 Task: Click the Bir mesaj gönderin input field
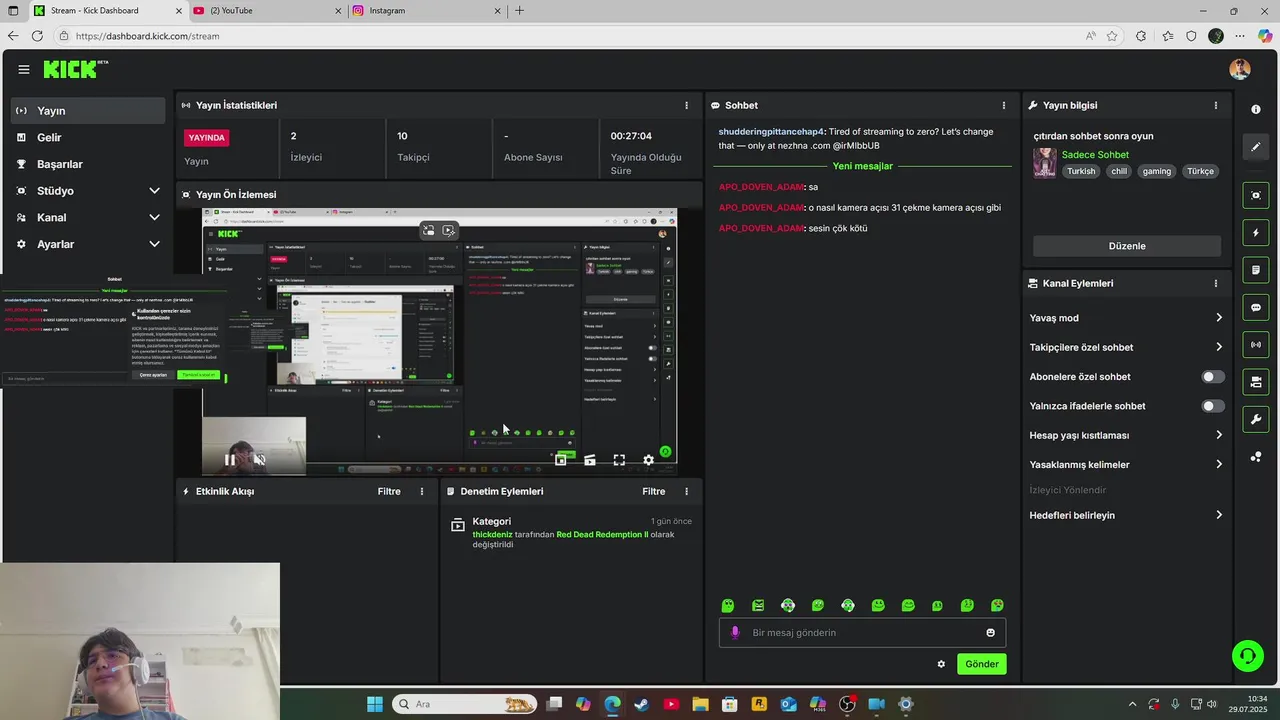tap(862, 632)
